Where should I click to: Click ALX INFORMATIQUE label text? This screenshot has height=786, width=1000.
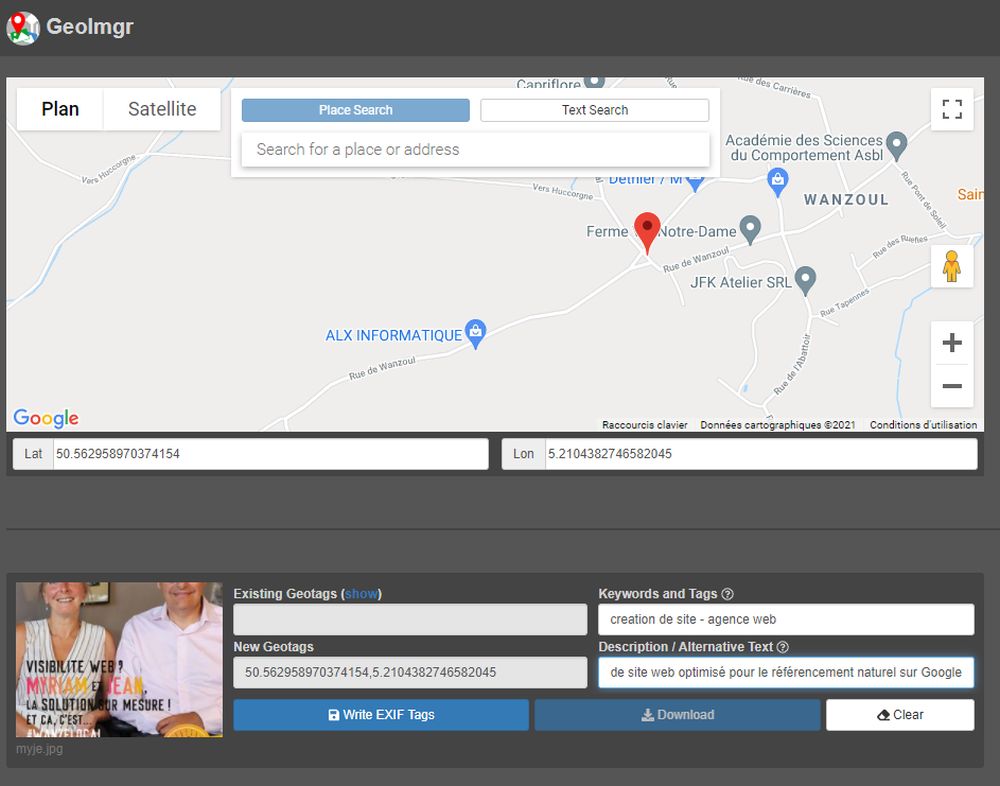click(x=393, y=336)
